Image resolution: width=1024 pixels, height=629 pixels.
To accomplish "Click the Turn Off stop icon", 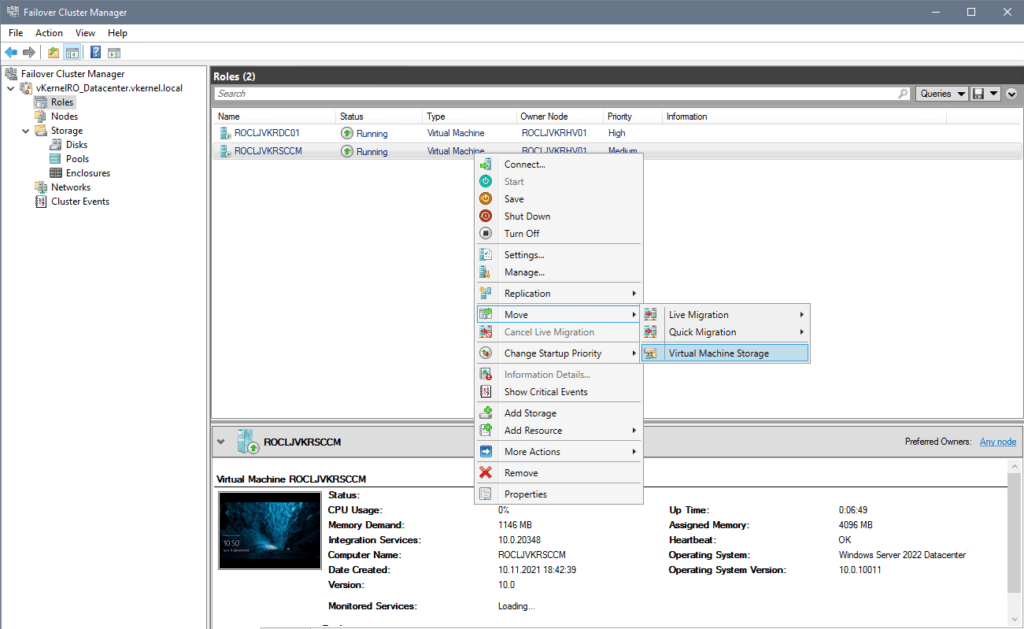I will [485, 233].
